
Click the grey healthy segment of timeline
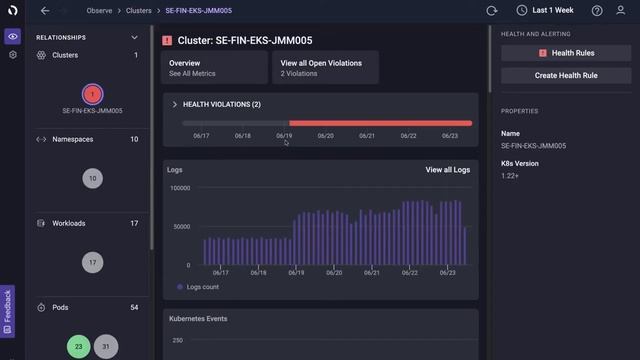coord(236,123)
